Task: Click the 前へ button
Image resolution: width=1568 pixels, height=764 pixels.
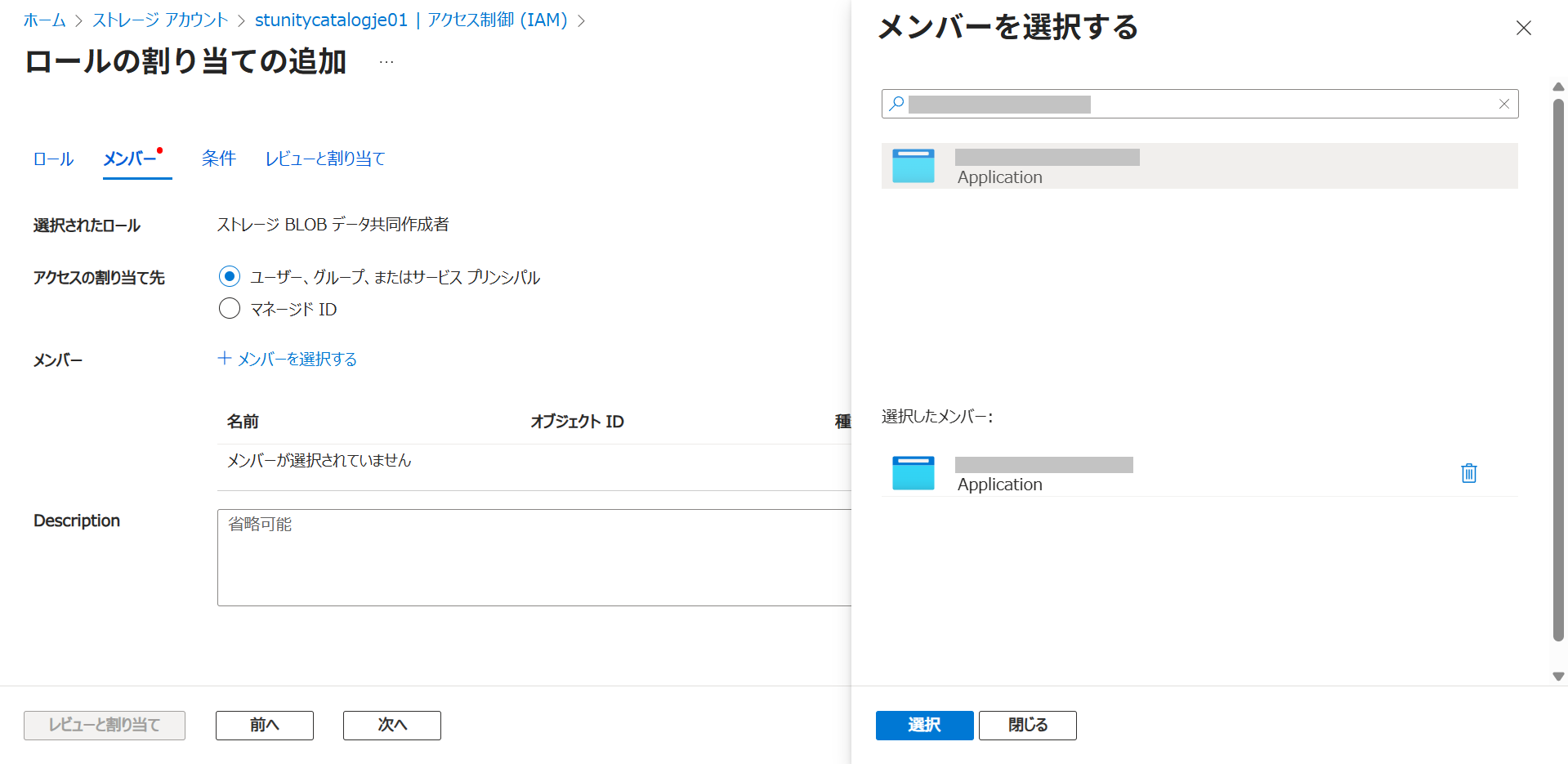Action: coord(264,725)
